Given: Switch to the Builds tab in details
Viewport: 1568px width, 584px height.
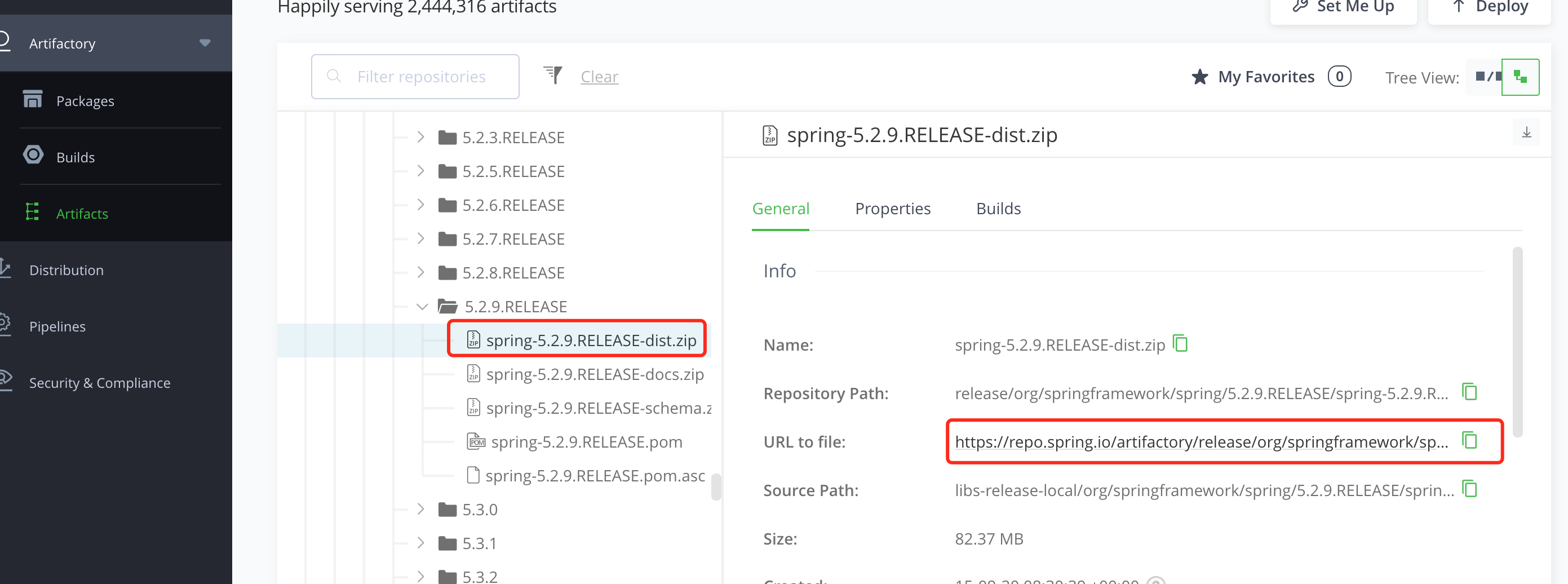Looking at the screenshot, I should (x=998, y=209).
